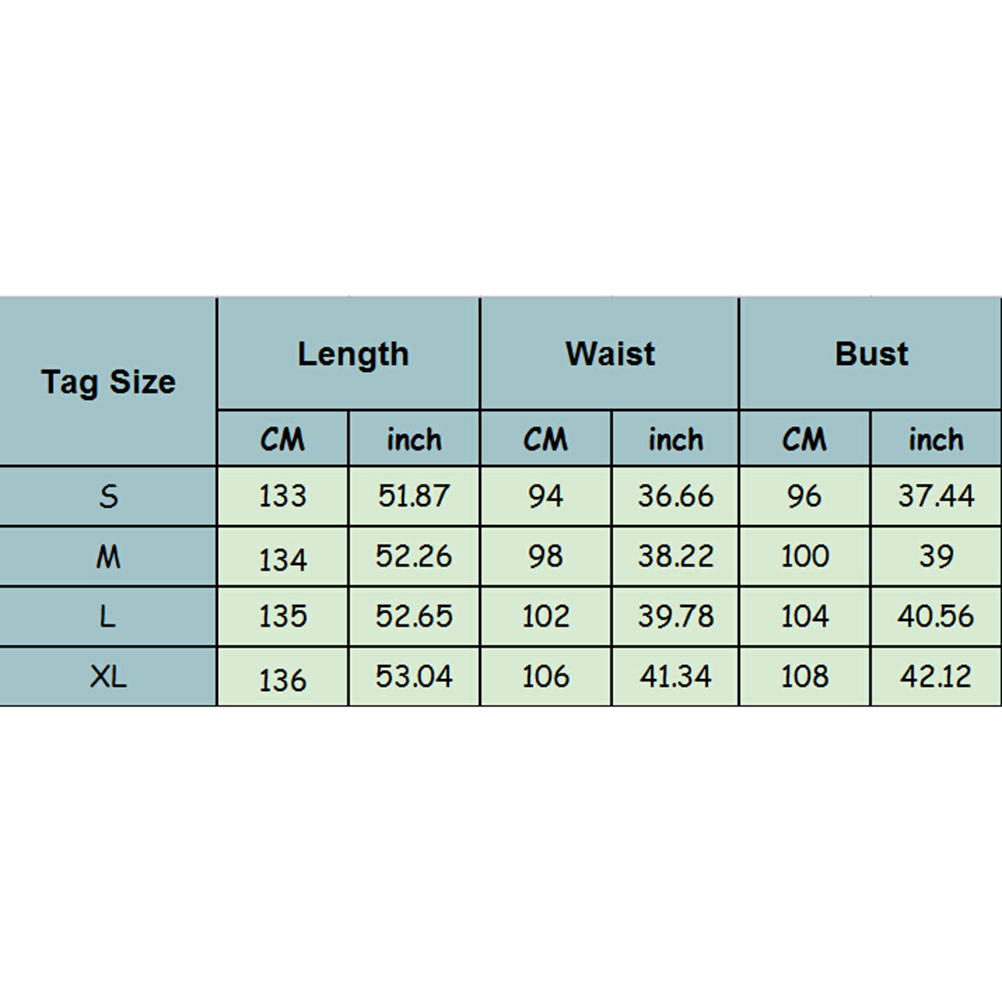
Task: Click the CM subheader under Length
Action: 283,439
